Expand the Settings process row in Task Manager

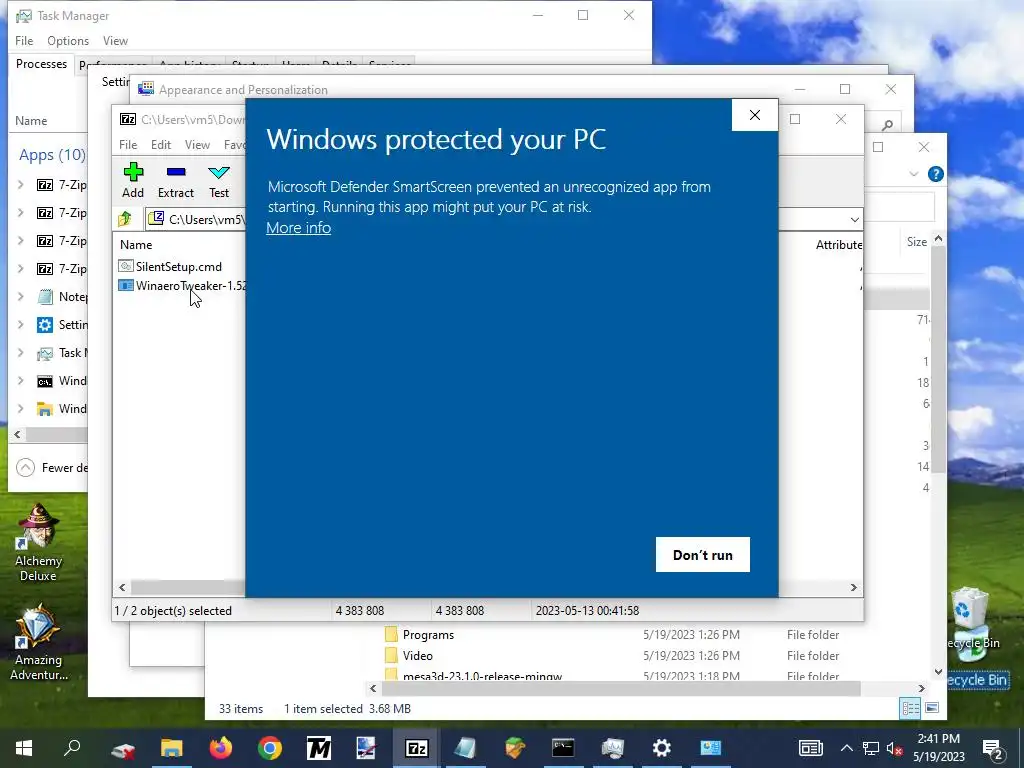click(x=21, y=325)
